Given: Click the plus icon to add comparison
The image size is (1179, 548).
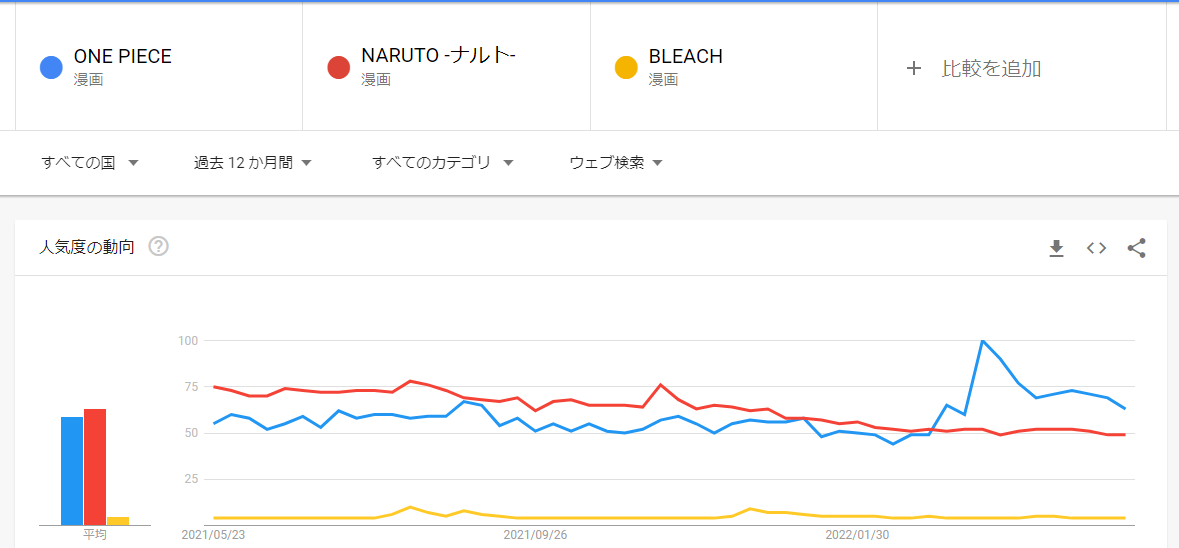Looking at the screenshot, I should [913, 68].
